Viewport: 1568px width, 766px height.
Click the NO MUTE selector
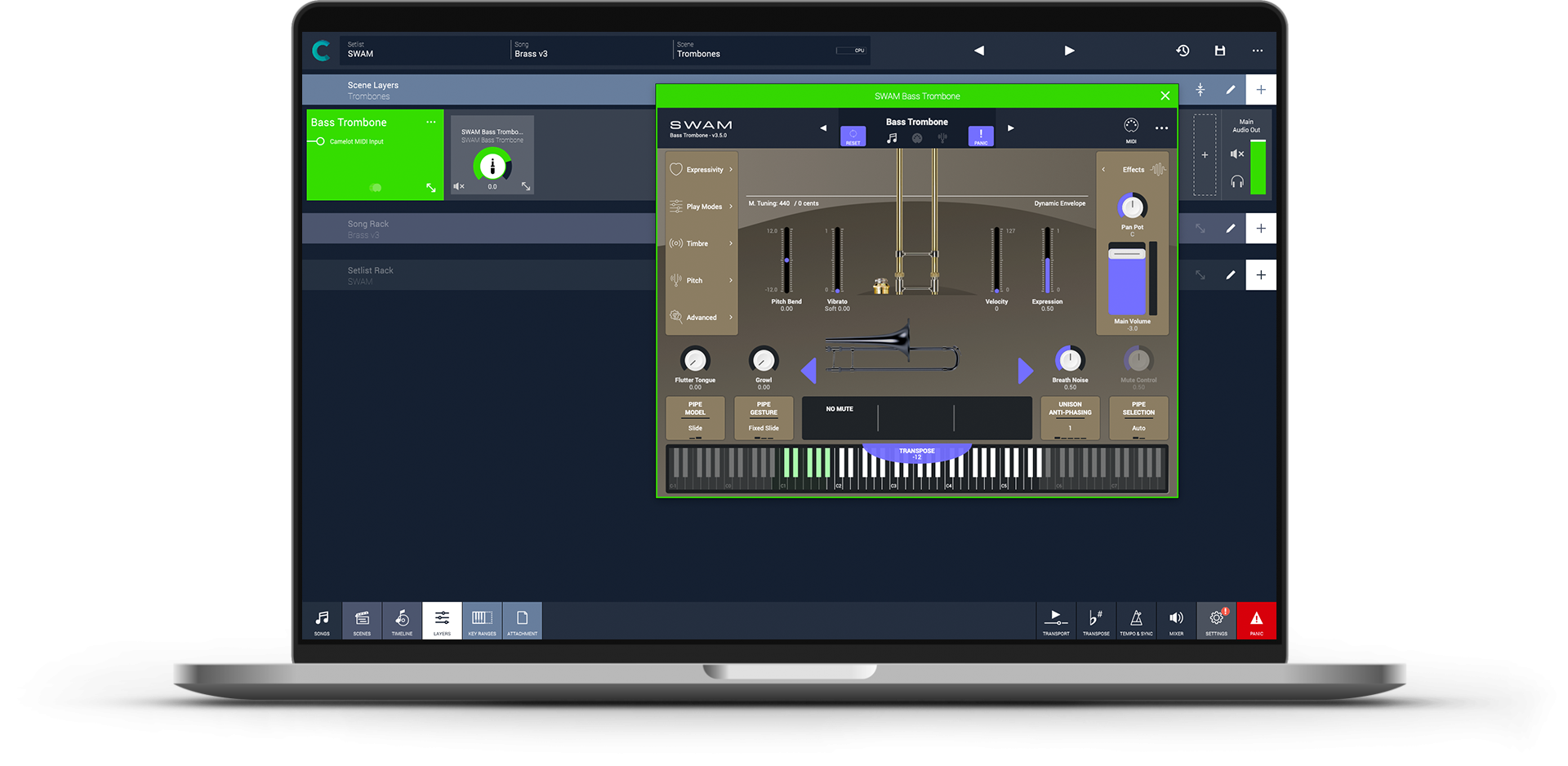pos(840,409)
